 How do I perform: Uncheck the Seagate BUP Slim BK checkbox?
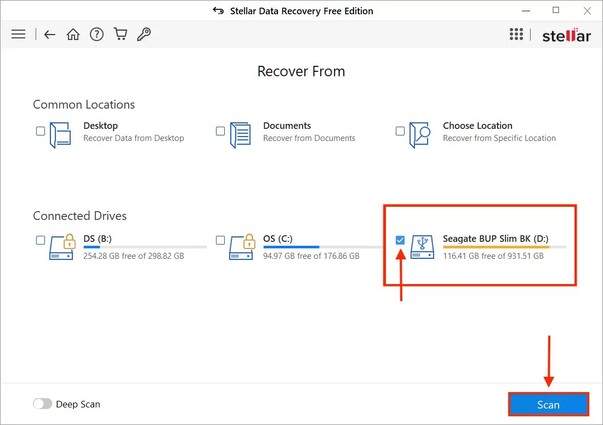click(401, 241)
